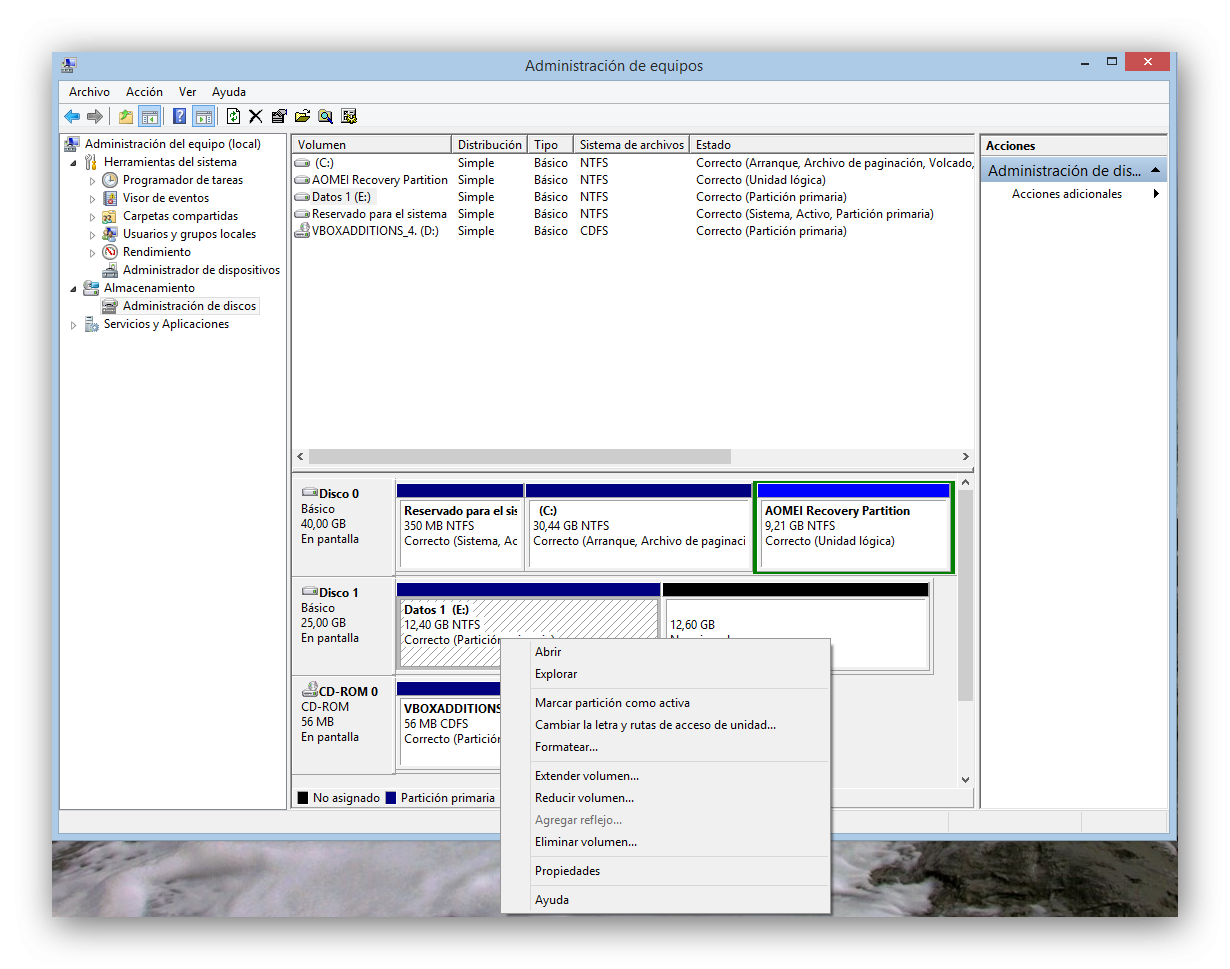
Task: Click the blue Back arrow in toolbar
Action: [72, 116]
